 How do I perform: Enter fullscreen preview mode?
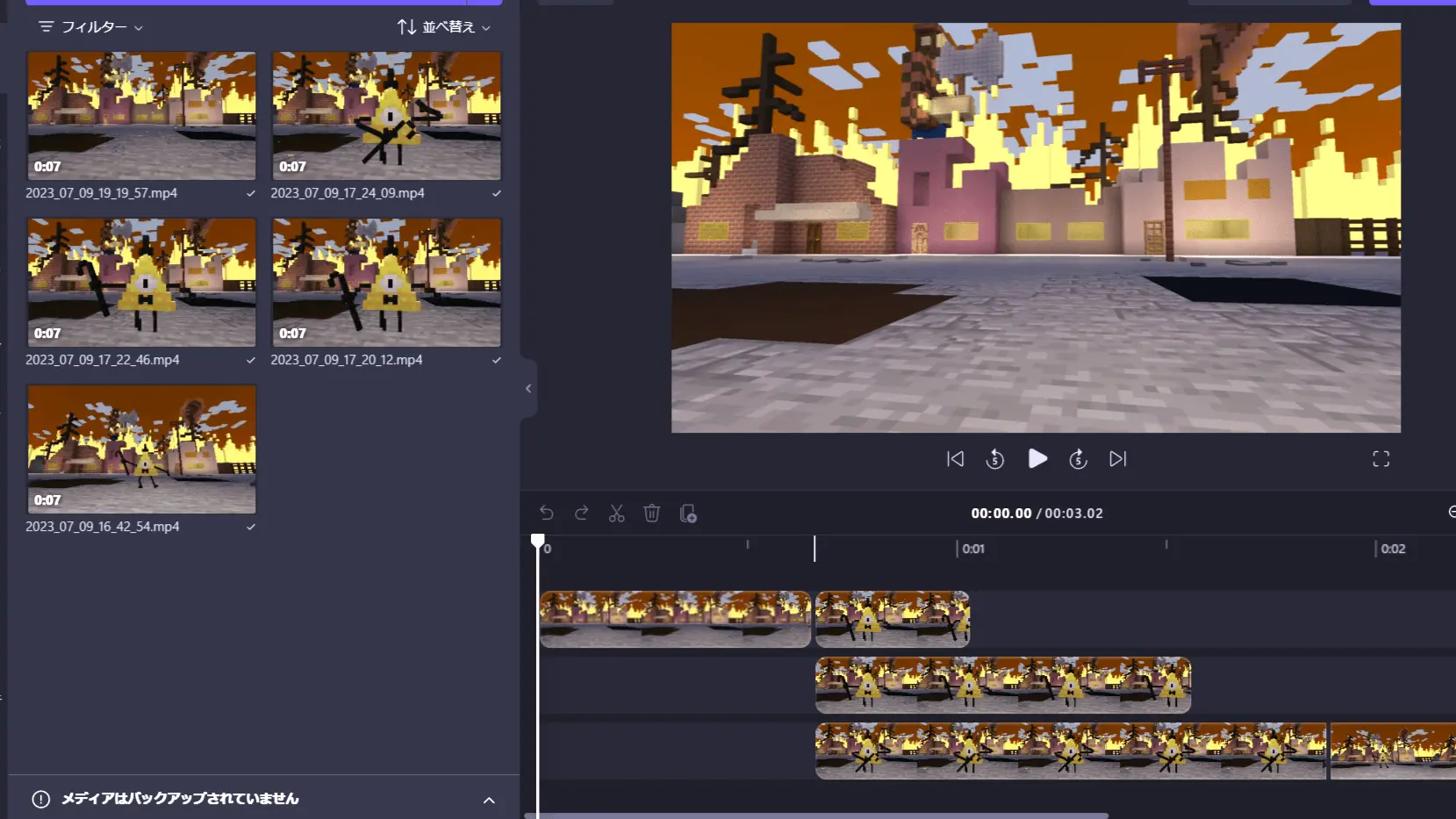click(x=1381, y=459)
